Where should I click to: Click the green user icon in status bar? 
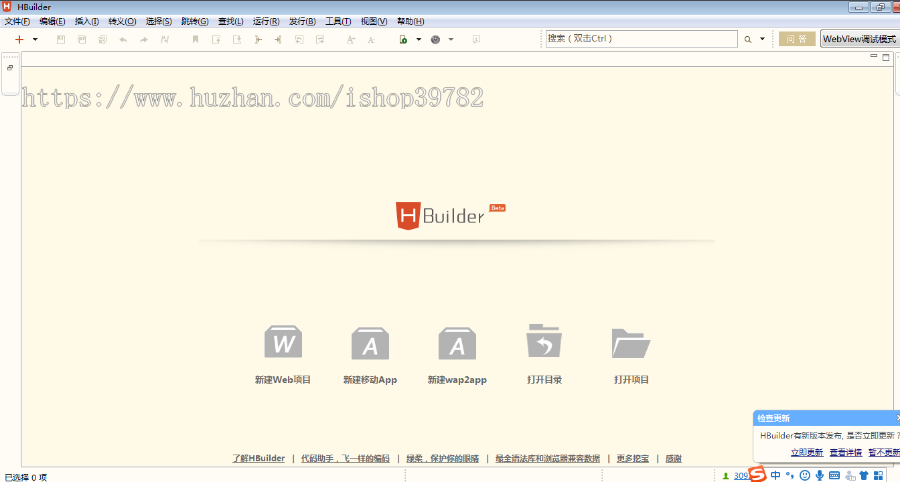pyautogui.click(x=726, y=476)
